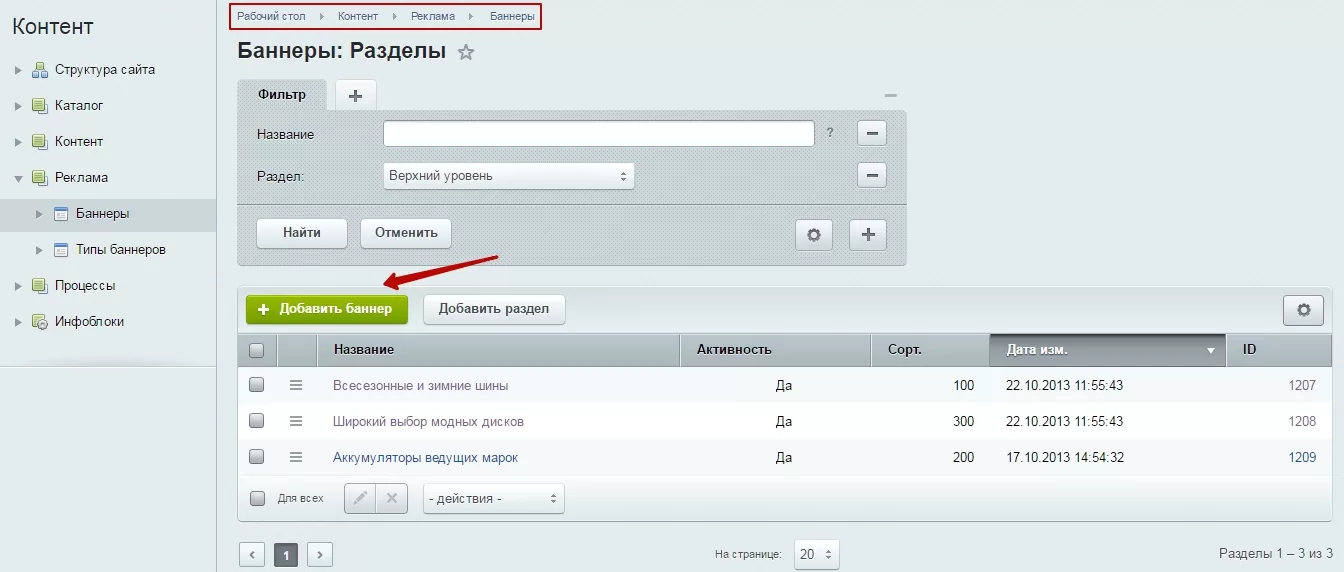Expand Структура сайта tree node
Screen dimensions: 1344x572
point(18,70)
